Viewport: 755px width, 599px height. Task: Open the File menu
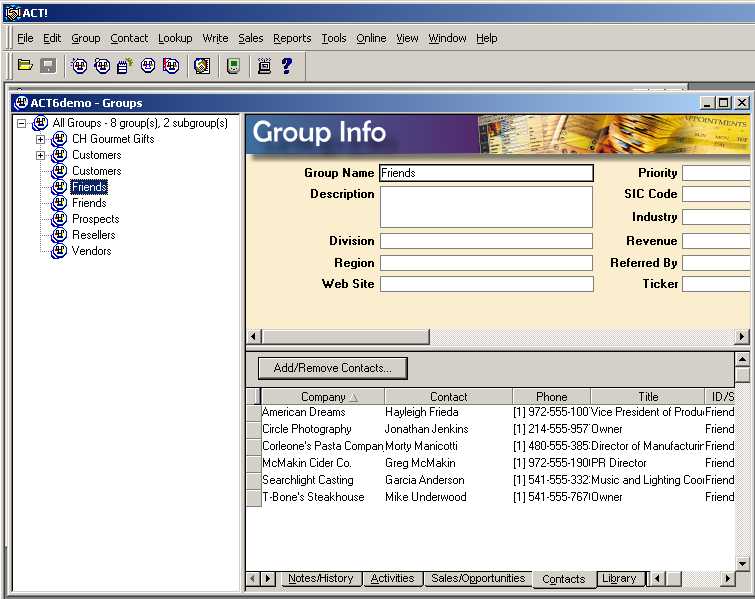click(x=25, y=38)
